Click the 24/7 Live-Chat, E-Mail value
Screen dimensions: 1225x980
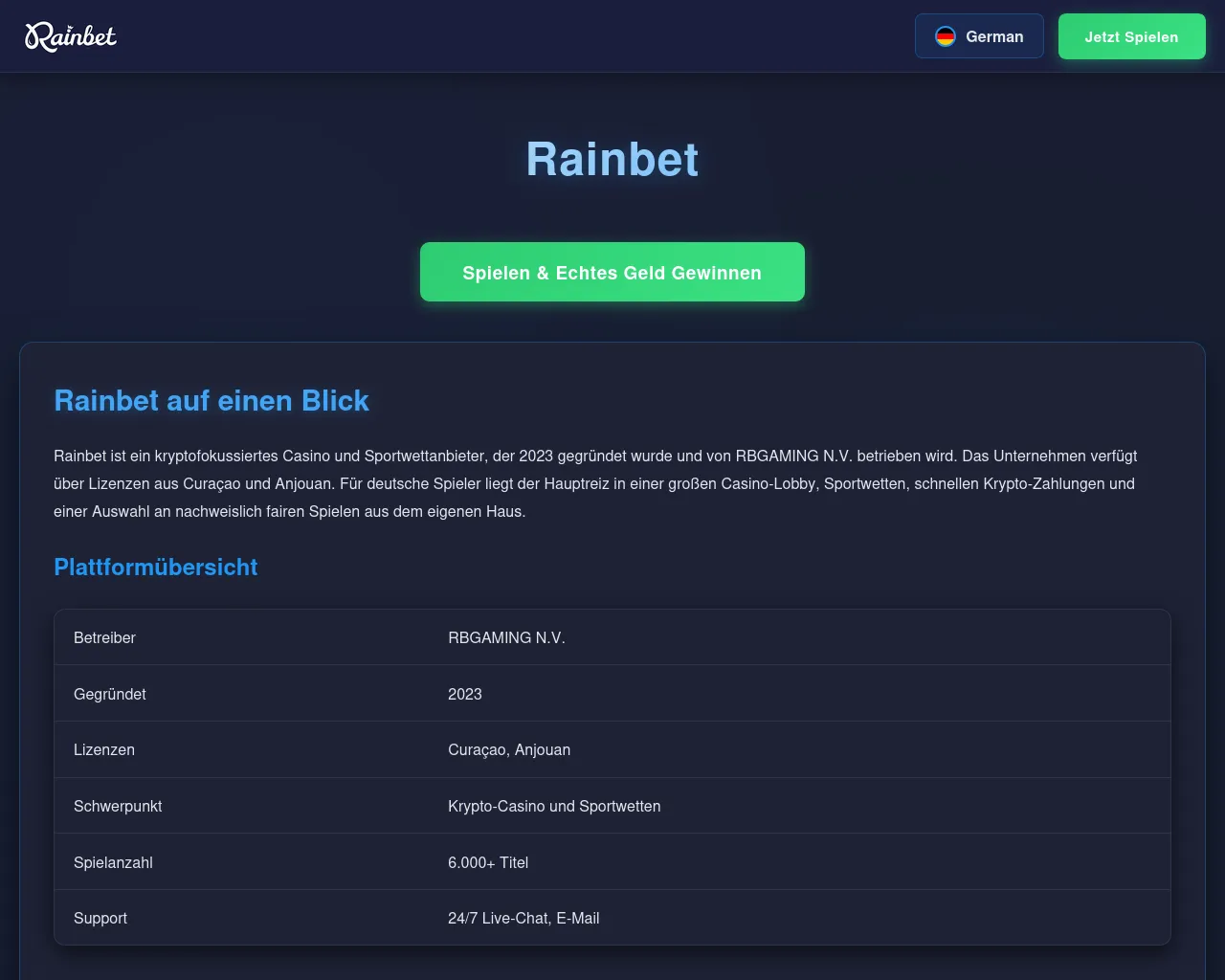point(523,918)
